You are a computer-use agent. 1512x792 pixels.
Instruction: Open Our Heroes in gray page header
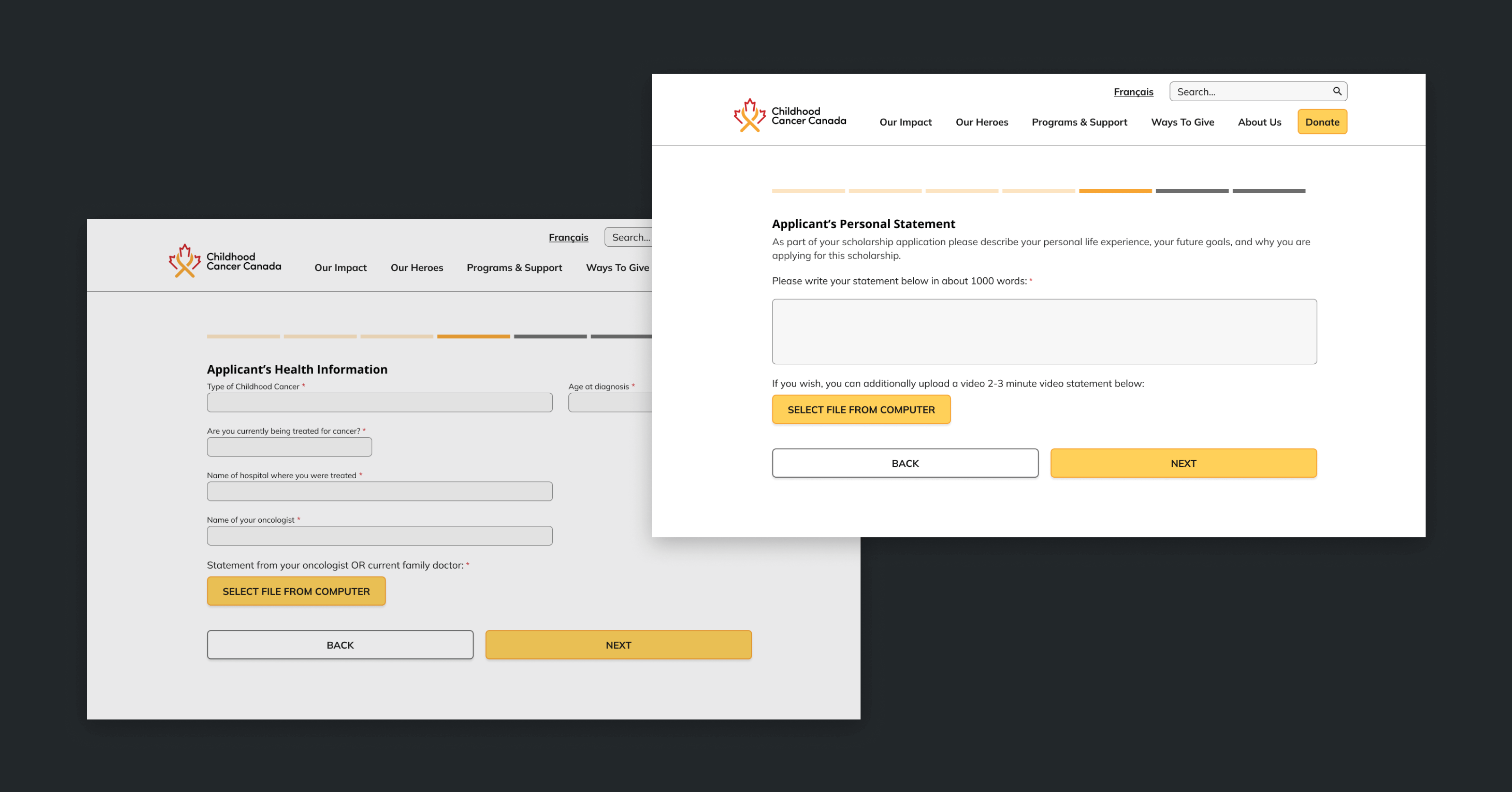[x=417, y=268]
